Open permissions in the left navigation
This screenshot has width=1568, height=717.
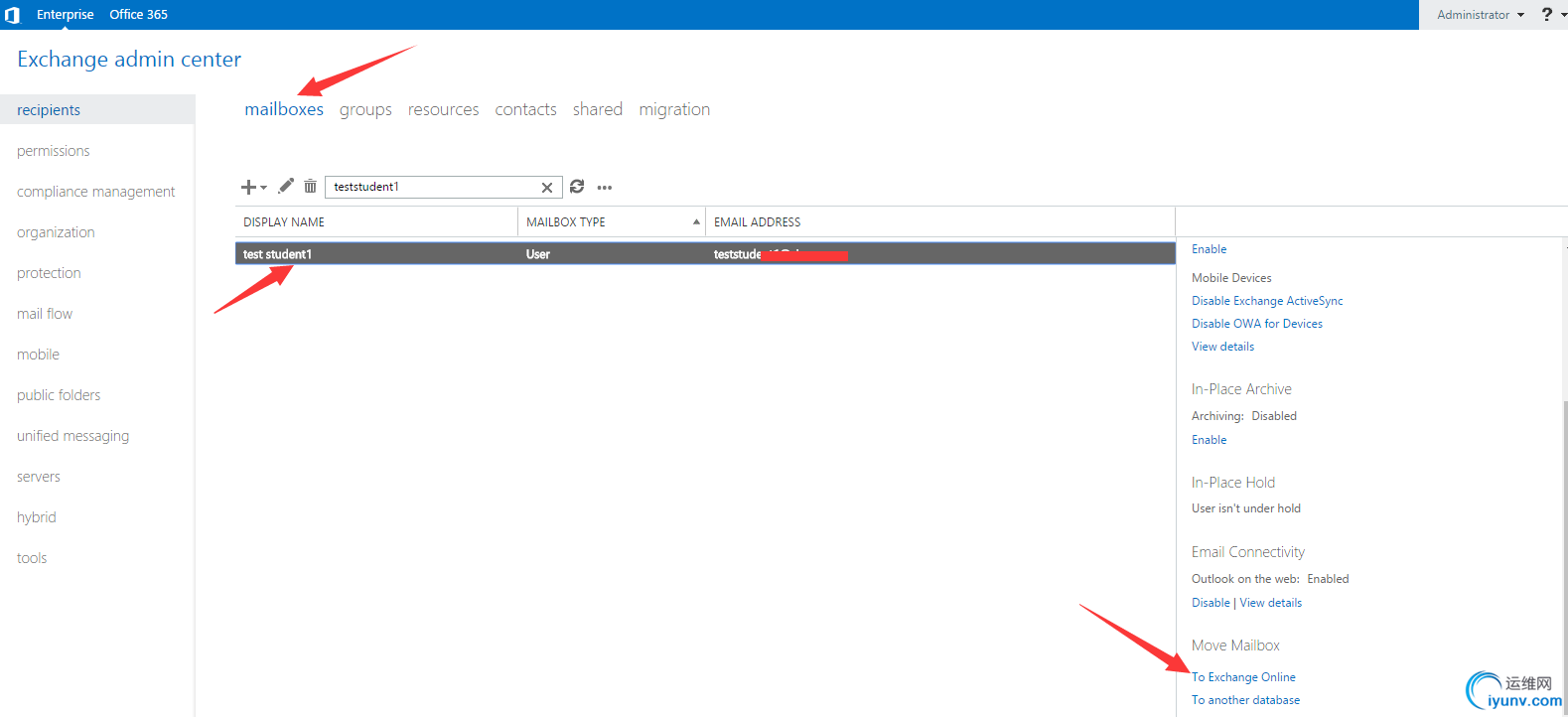pyautogui.click(x=54, y=151)
